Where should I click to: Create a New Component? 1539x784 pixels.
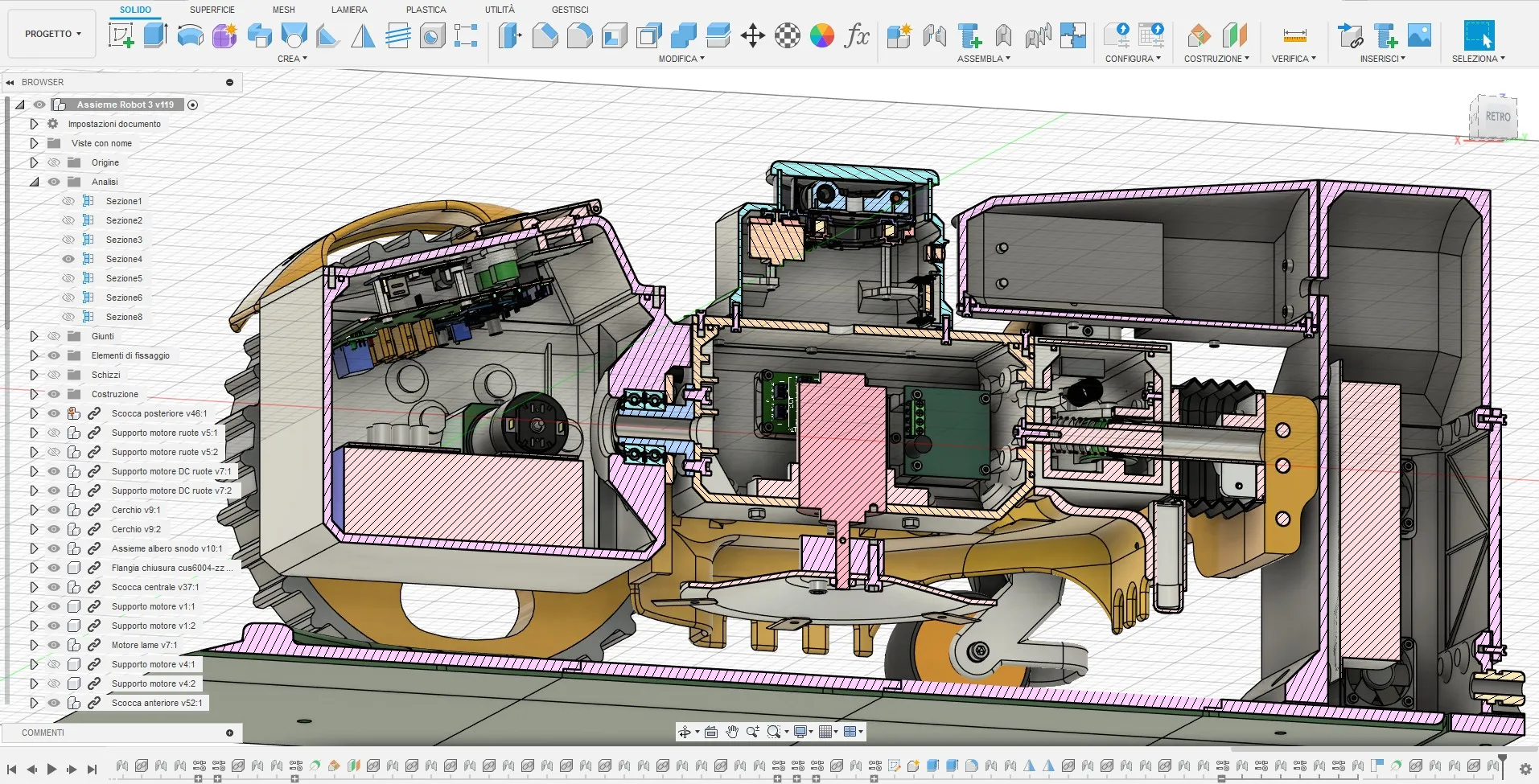pos(899,35)
